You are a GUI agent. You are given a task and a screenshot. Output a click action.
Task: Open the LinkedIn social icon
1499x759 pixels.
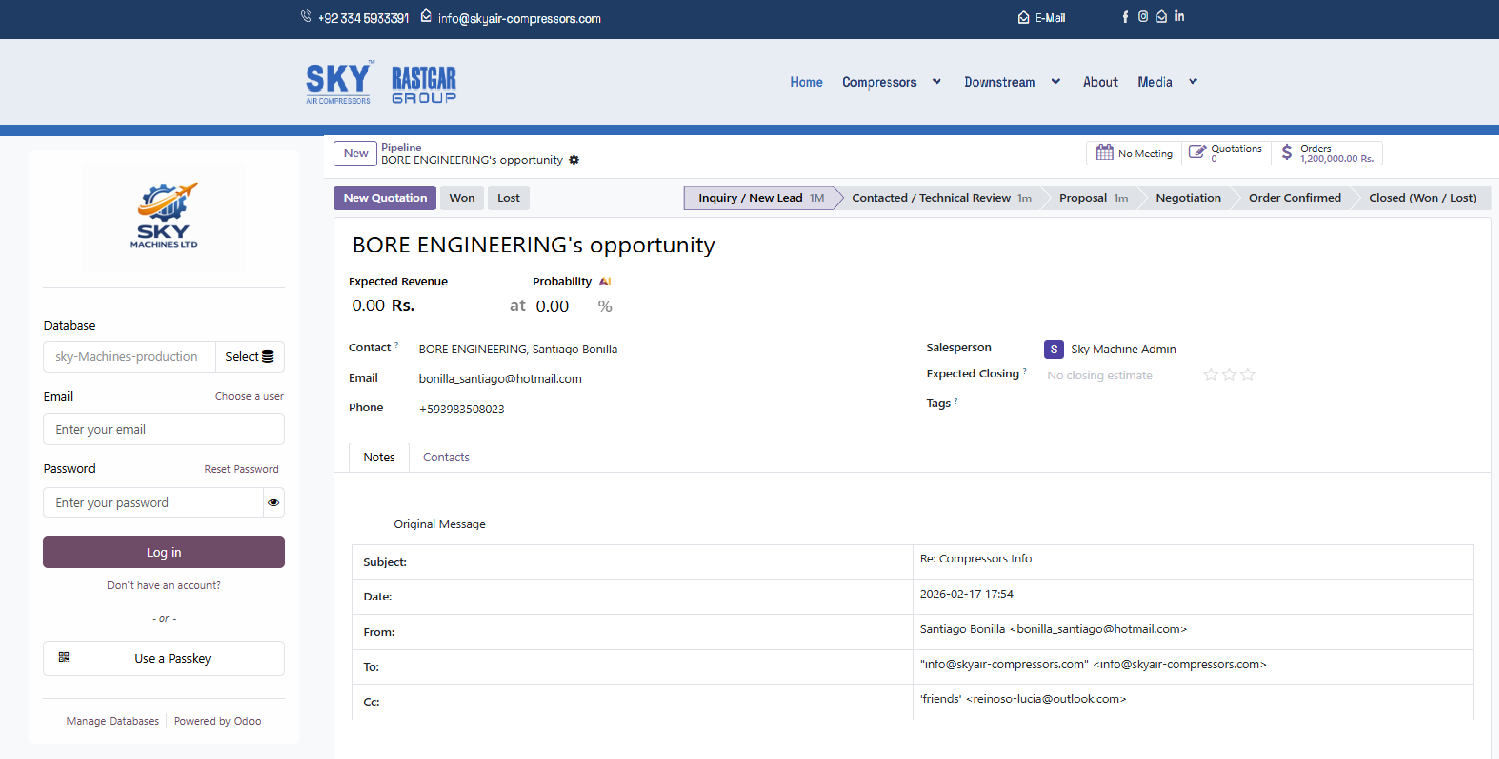(1179, 17)
